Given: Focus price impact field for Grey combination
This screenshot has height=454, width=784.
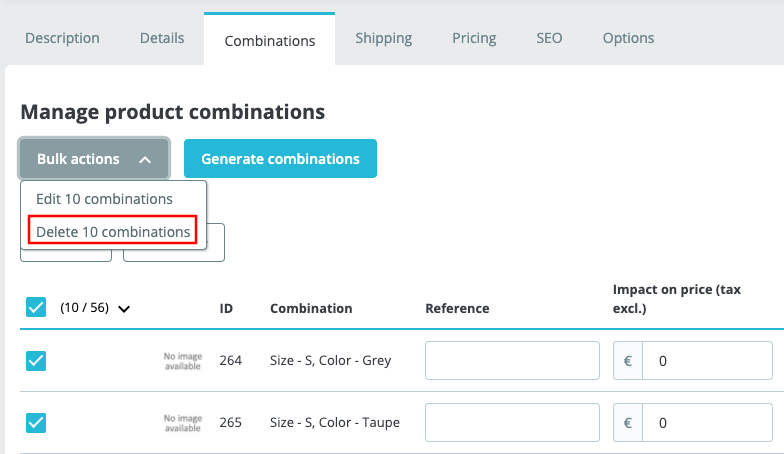Looking at the screenshot, I should coord(707,361).
